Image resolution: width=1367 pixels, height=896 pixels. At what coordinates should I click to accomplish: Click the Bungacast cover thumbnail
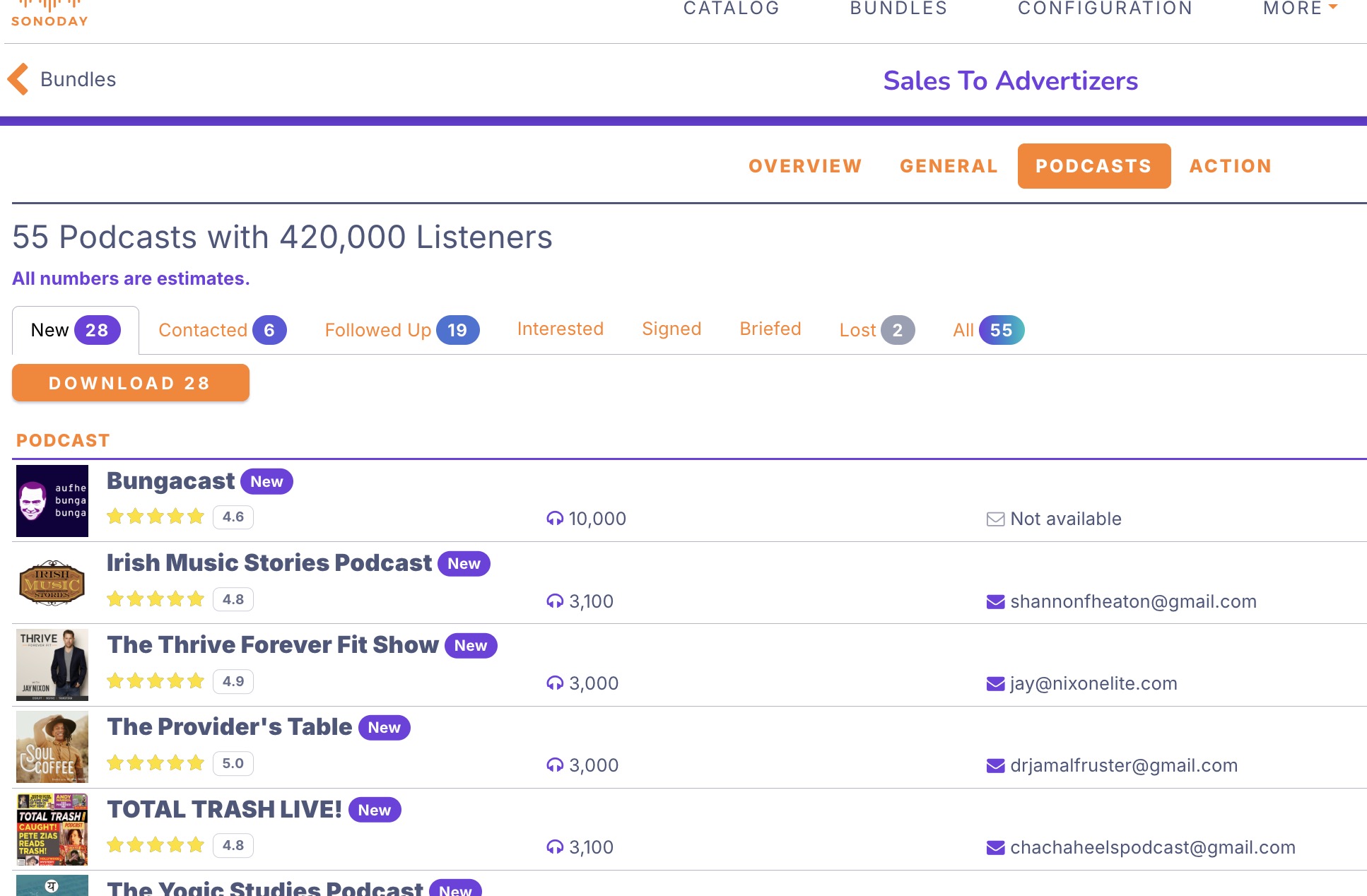pos(52,501)
